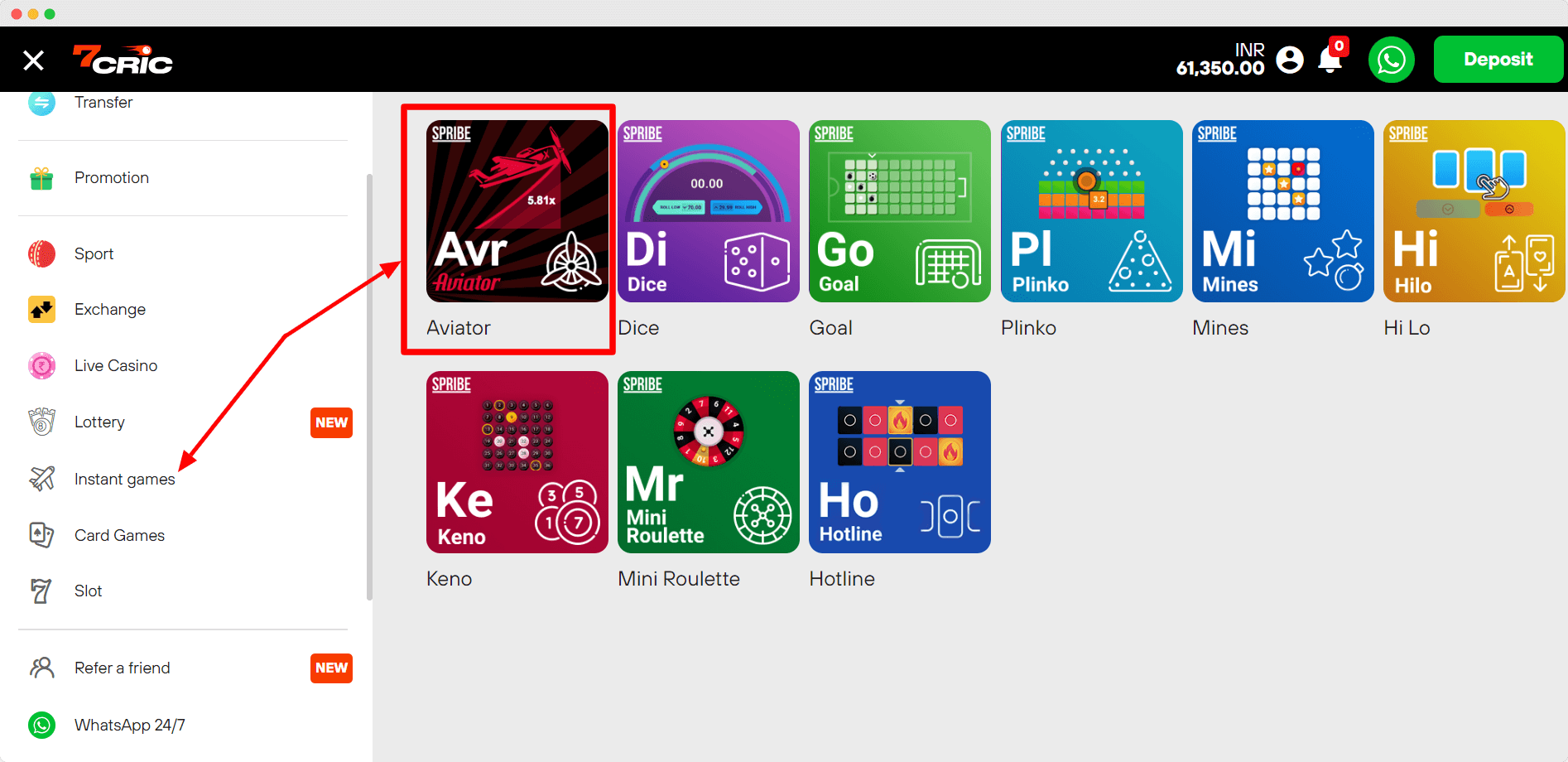The image size is (1568, 762).
Task: Click the sidebar vertical scrollbar
Action: pos(369,387)
